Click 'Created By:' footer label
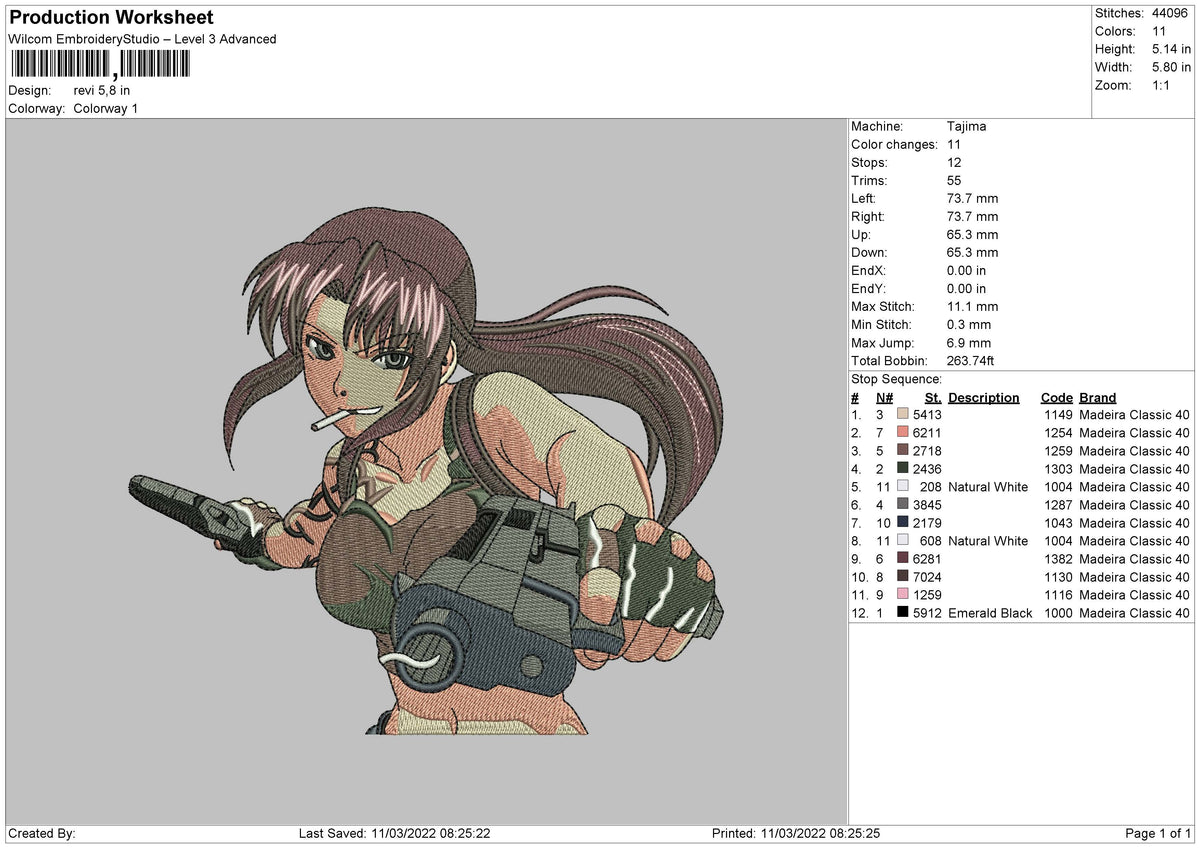The width and height of the screenshot is (1200, 848). point(42,833)
